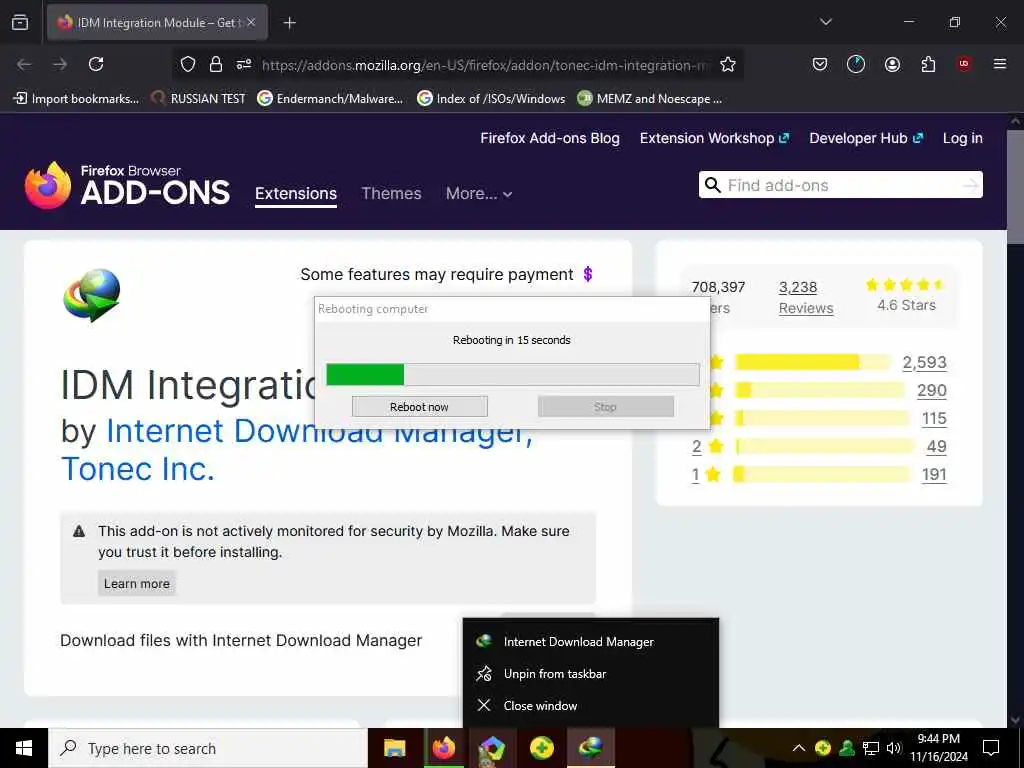
Task: Open the Firefox hamburger application menu
Action: tap(1000, 64)
